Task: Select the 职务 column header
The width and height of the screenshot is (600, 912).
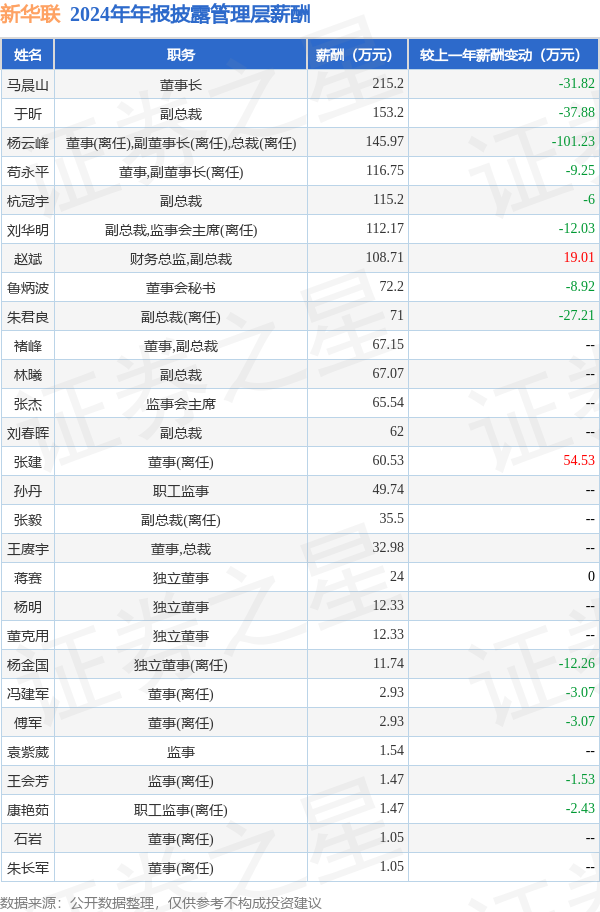Action: coord(181,55)
